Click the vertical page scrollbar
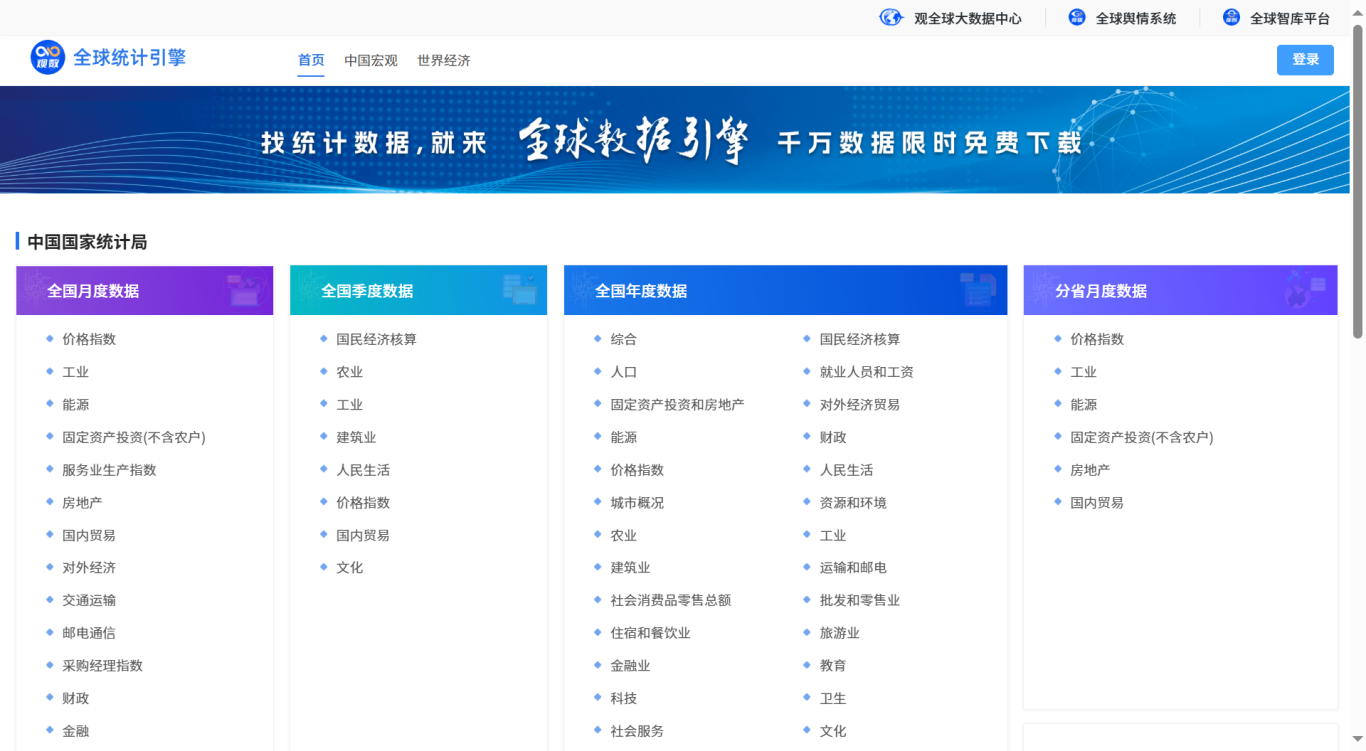 [1357, 180]
